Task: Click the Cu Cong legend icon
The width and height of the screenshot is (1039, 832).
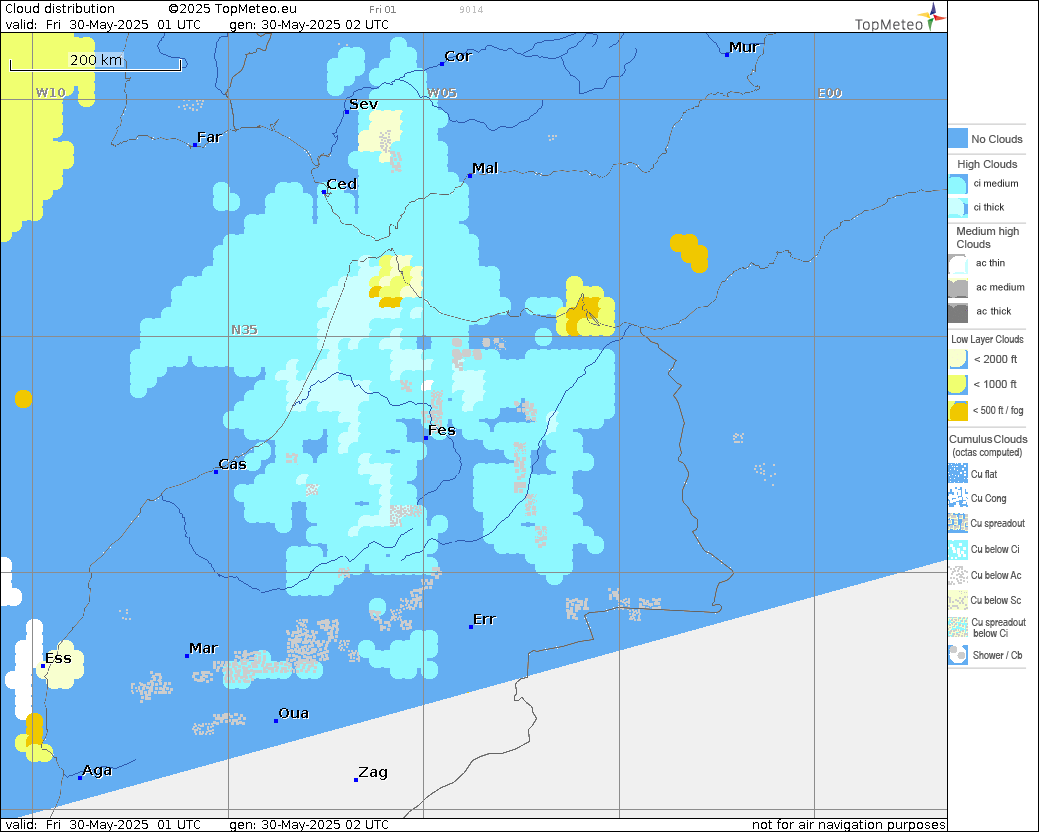Action: pyautogui.click(x=957, y=498)
